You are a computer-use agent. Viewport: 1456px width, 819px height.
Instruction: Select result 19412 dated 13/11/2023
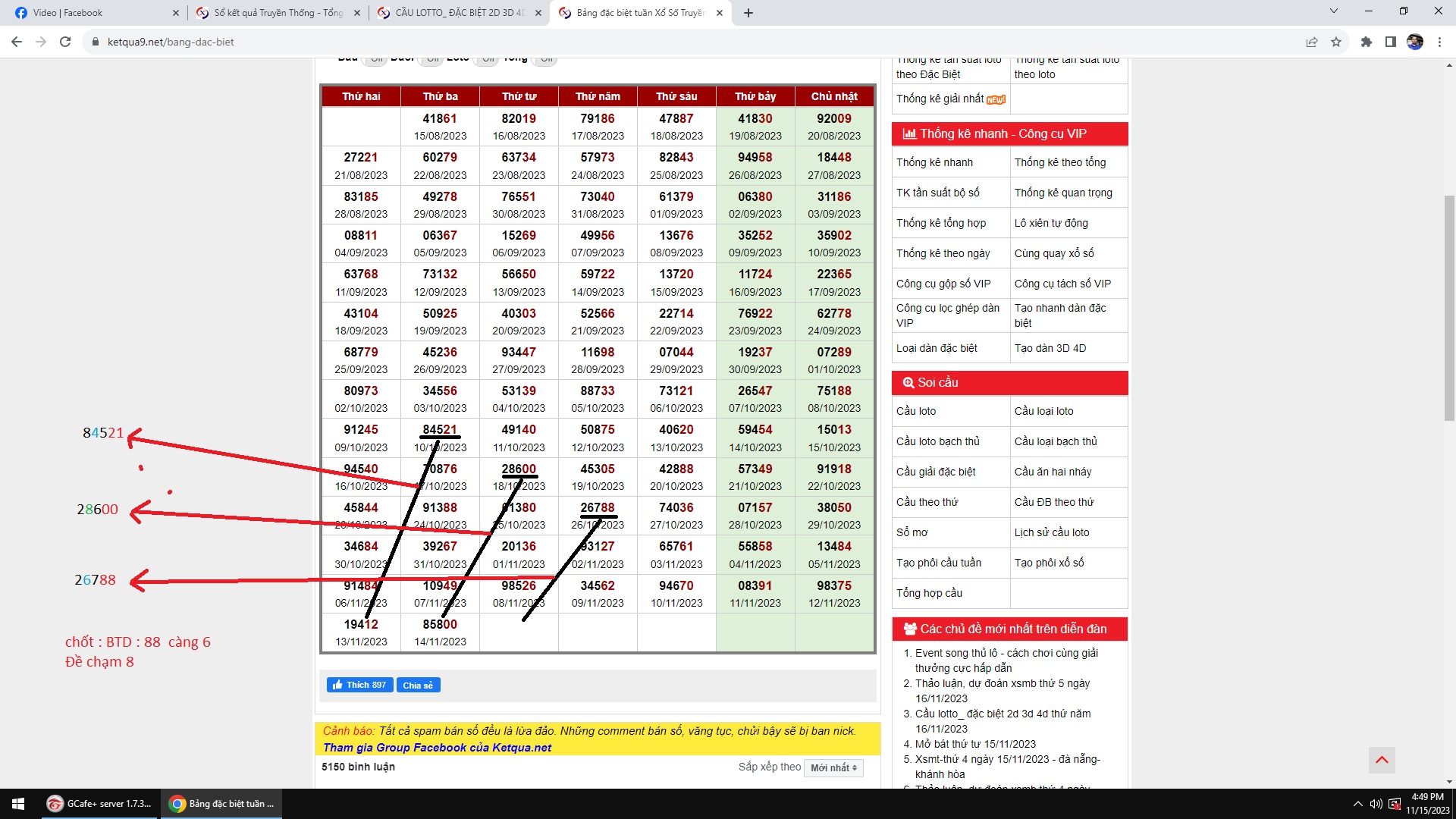tap(361, 632)
